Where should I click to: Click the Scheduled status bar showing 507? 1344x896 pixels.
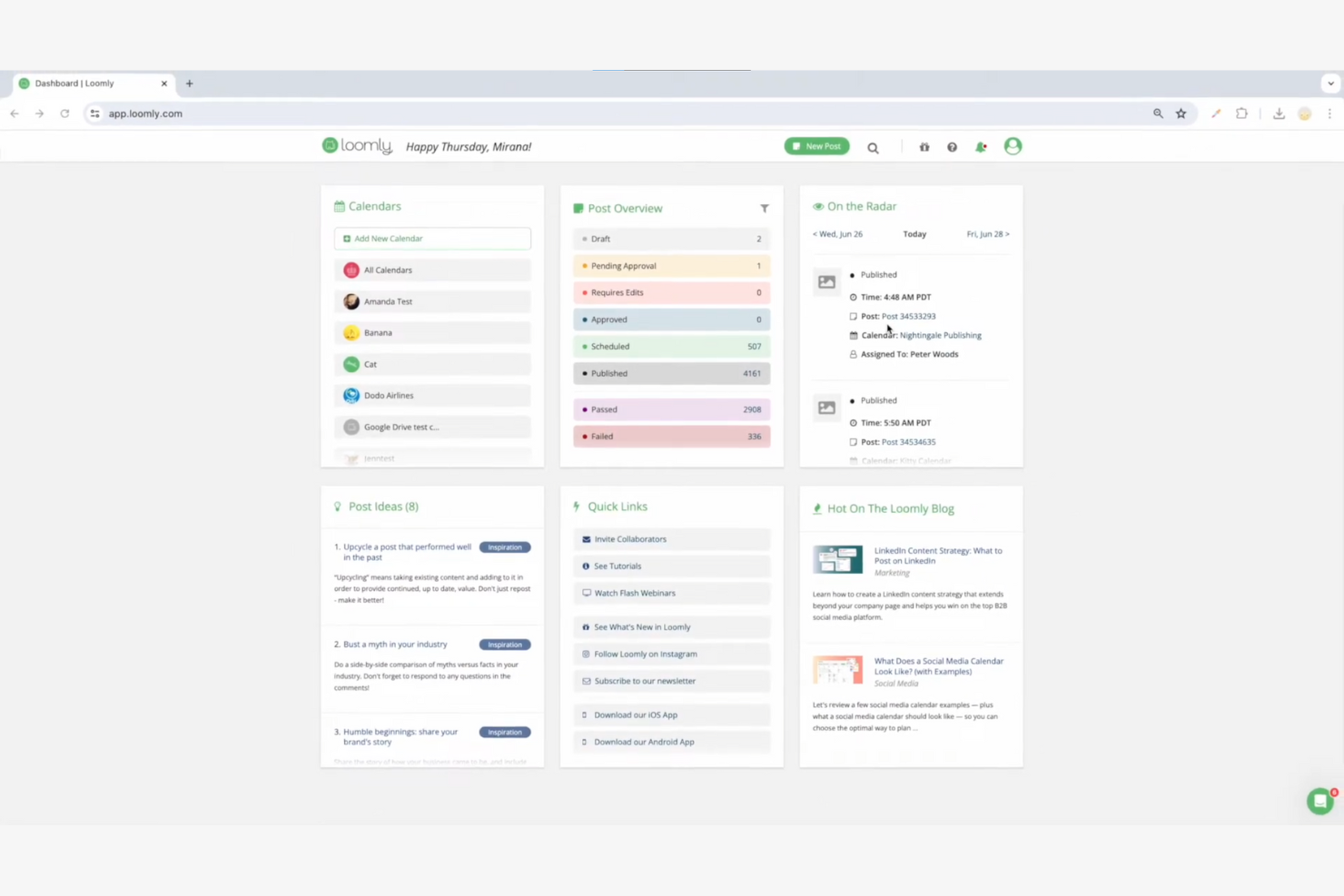671,346
